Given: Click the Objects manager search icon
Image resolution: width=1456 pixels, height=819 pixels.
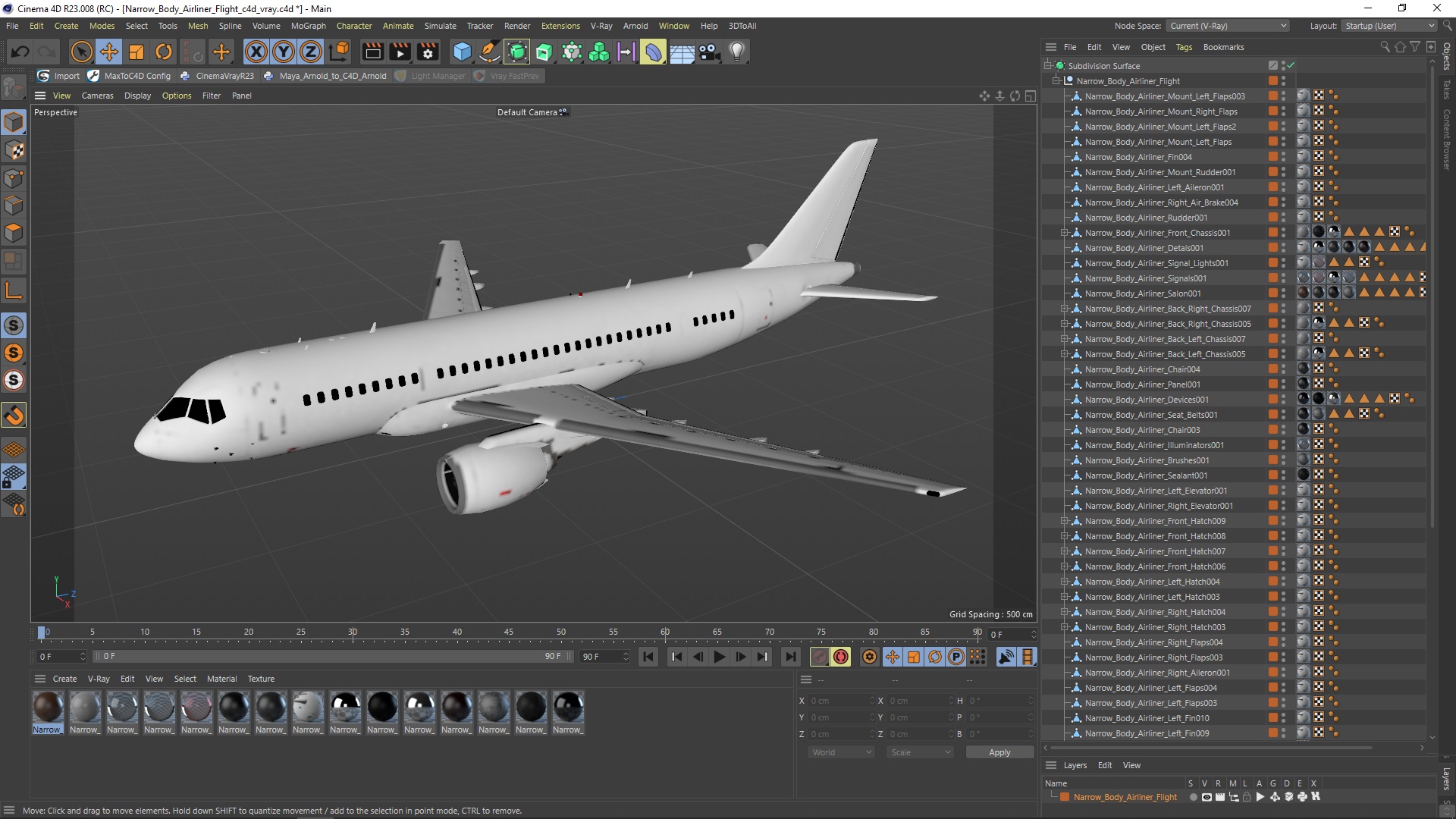Looking at the screenshot, I should (x=1385, y=47).
